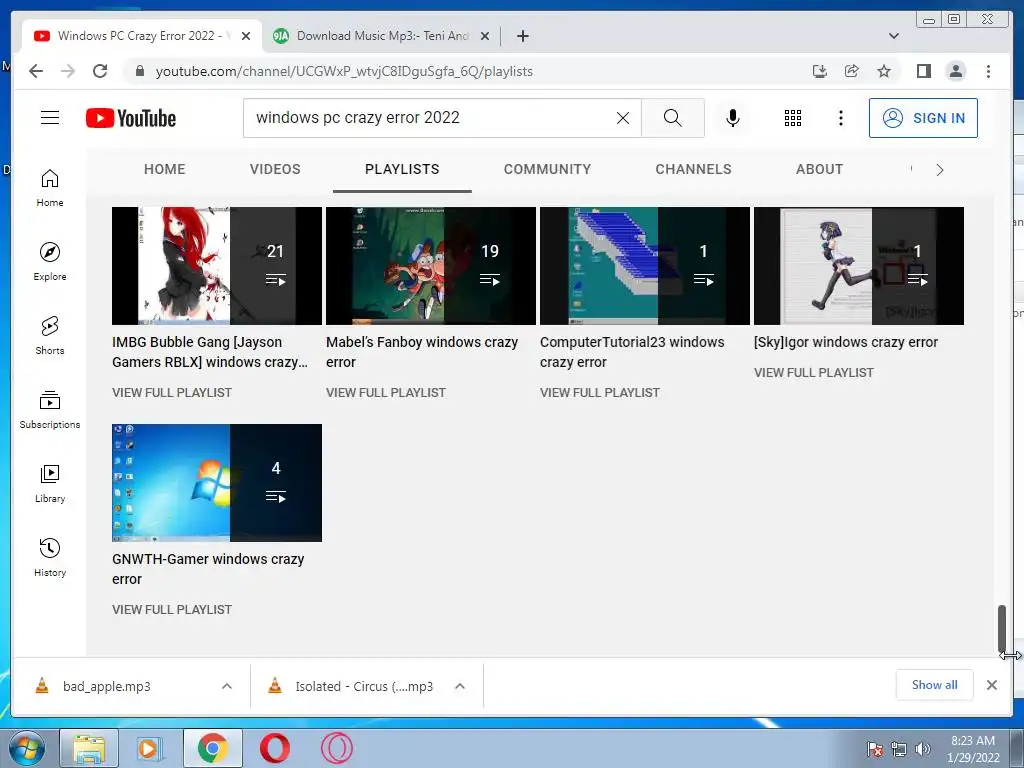The height and width of the screenshot is (768, 1024).
Task: Open Mabel's Fanboy playlist thumbnail
Action: [x=431, y=266]
